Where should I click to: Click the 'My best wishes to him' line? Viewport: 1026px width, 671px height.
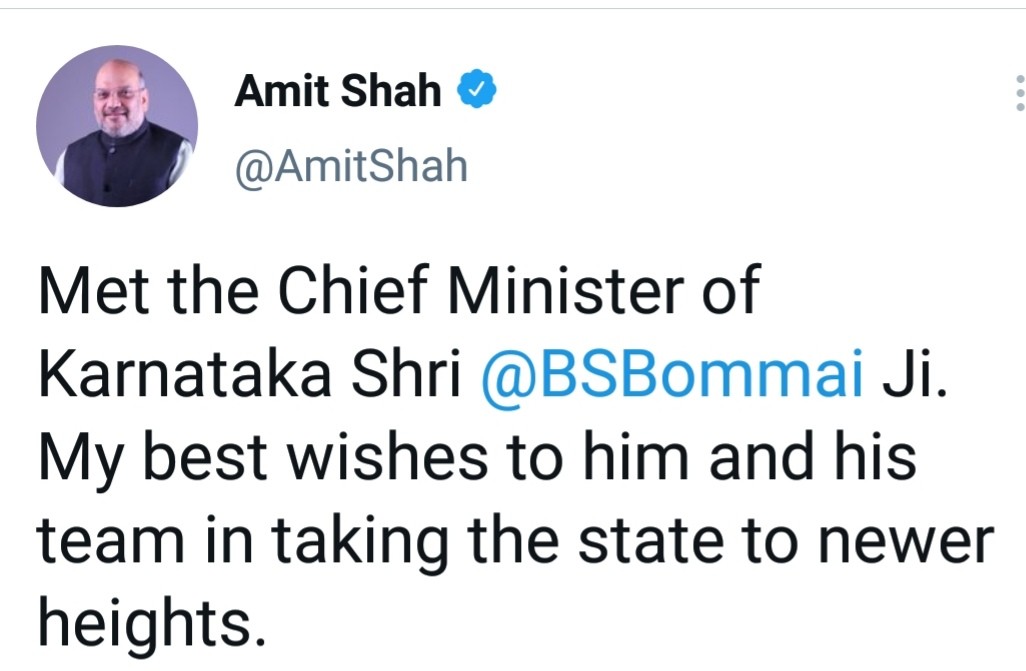[x=363, y=458]
